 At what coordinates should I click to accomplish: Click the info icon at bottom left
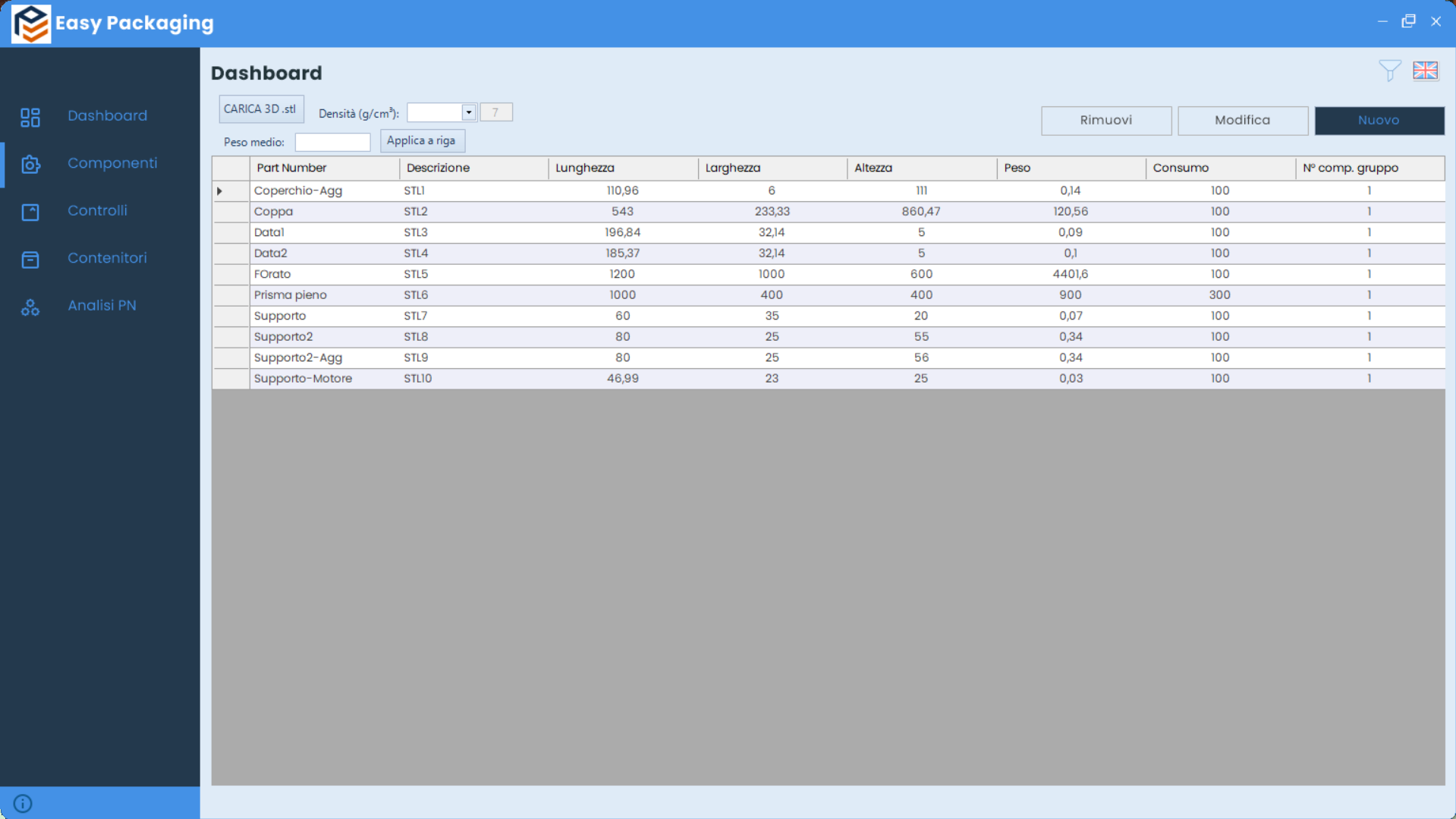pyautogui.click(x=23, y=803)
